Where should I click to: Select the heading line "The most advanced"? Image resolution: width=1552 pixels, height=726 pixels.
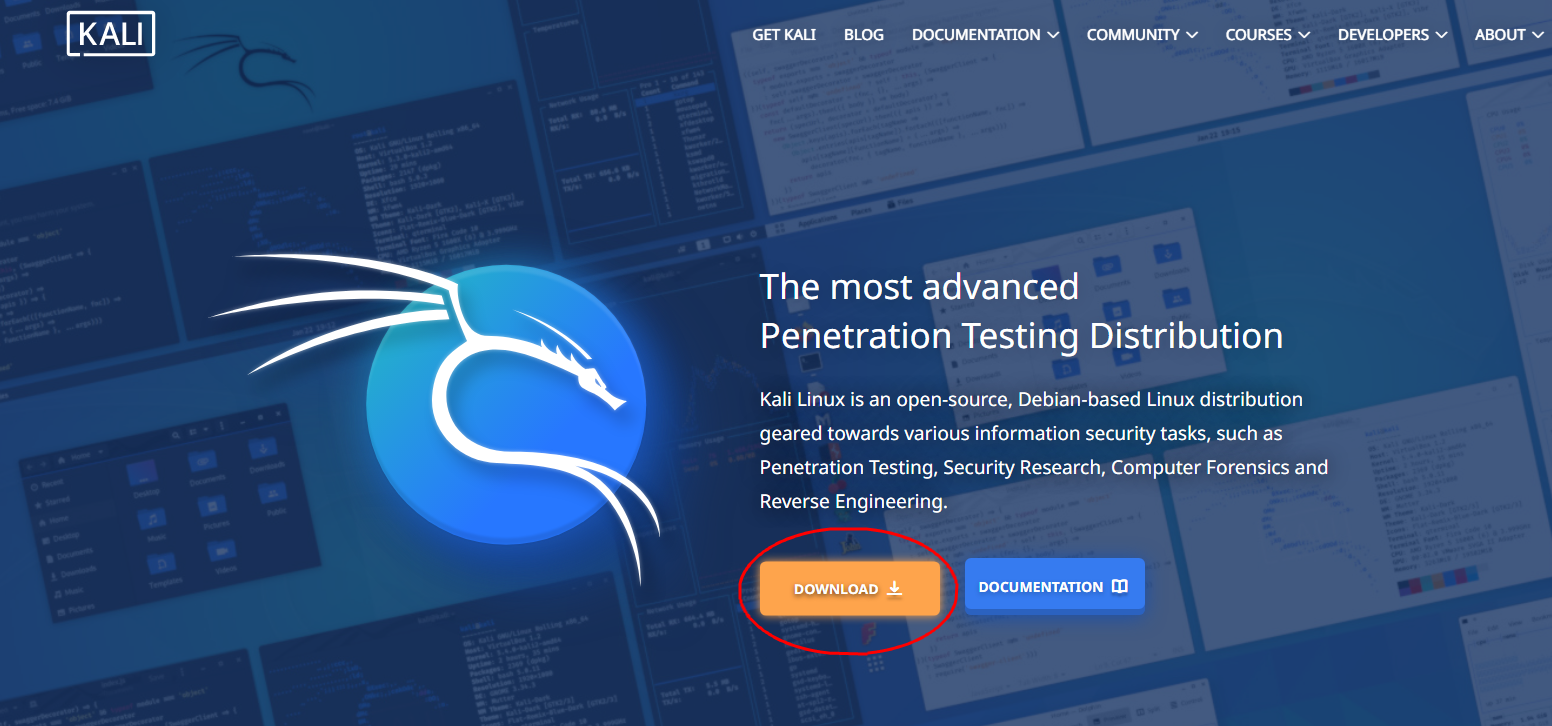click(919, 287)
